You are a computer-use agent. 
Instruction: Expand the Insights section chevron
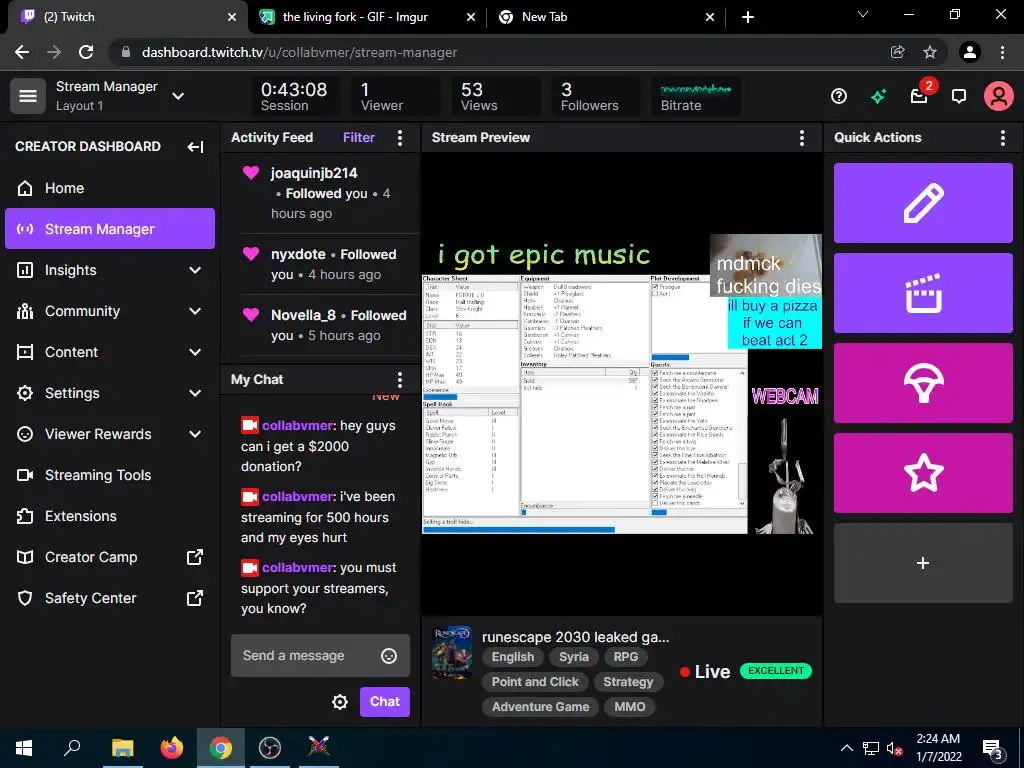(195, 270)
